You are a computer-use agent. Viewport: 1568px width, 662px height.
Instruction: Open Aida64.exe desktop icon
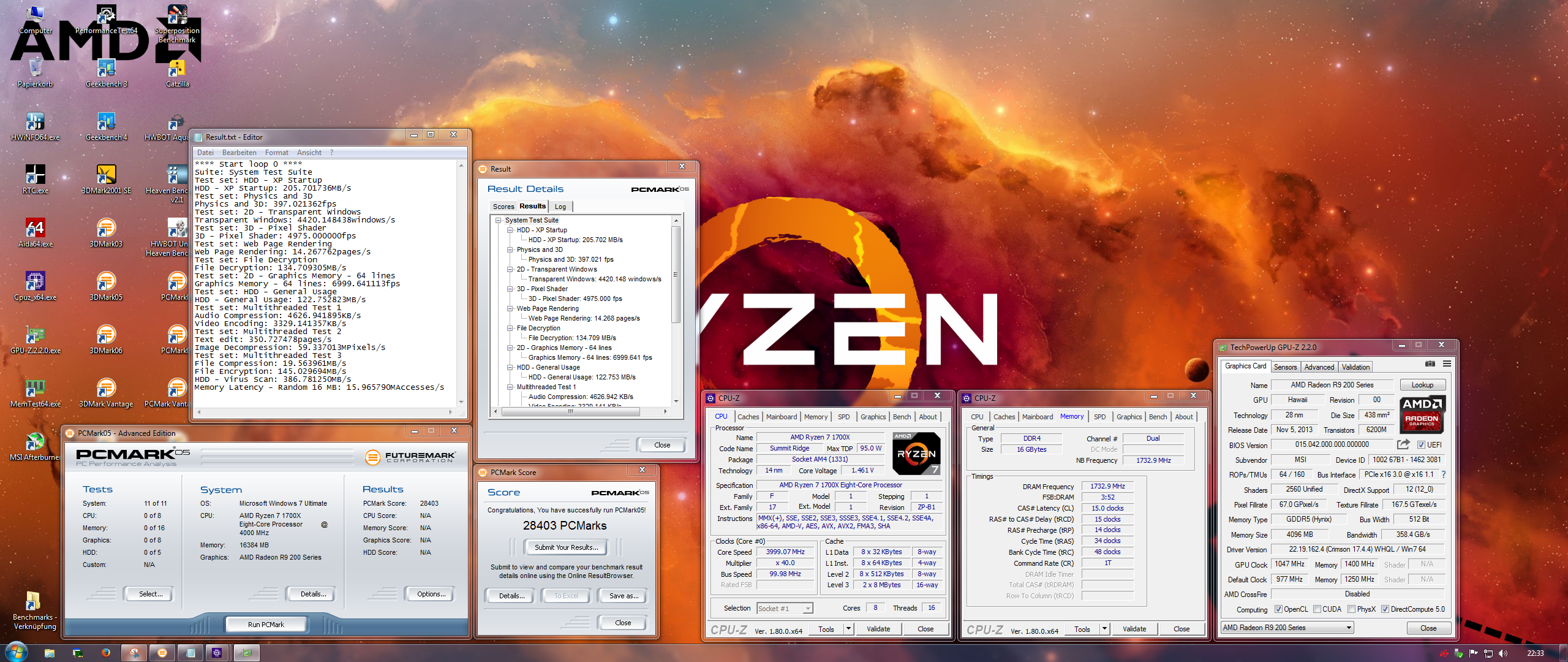(x=35, y=234)
